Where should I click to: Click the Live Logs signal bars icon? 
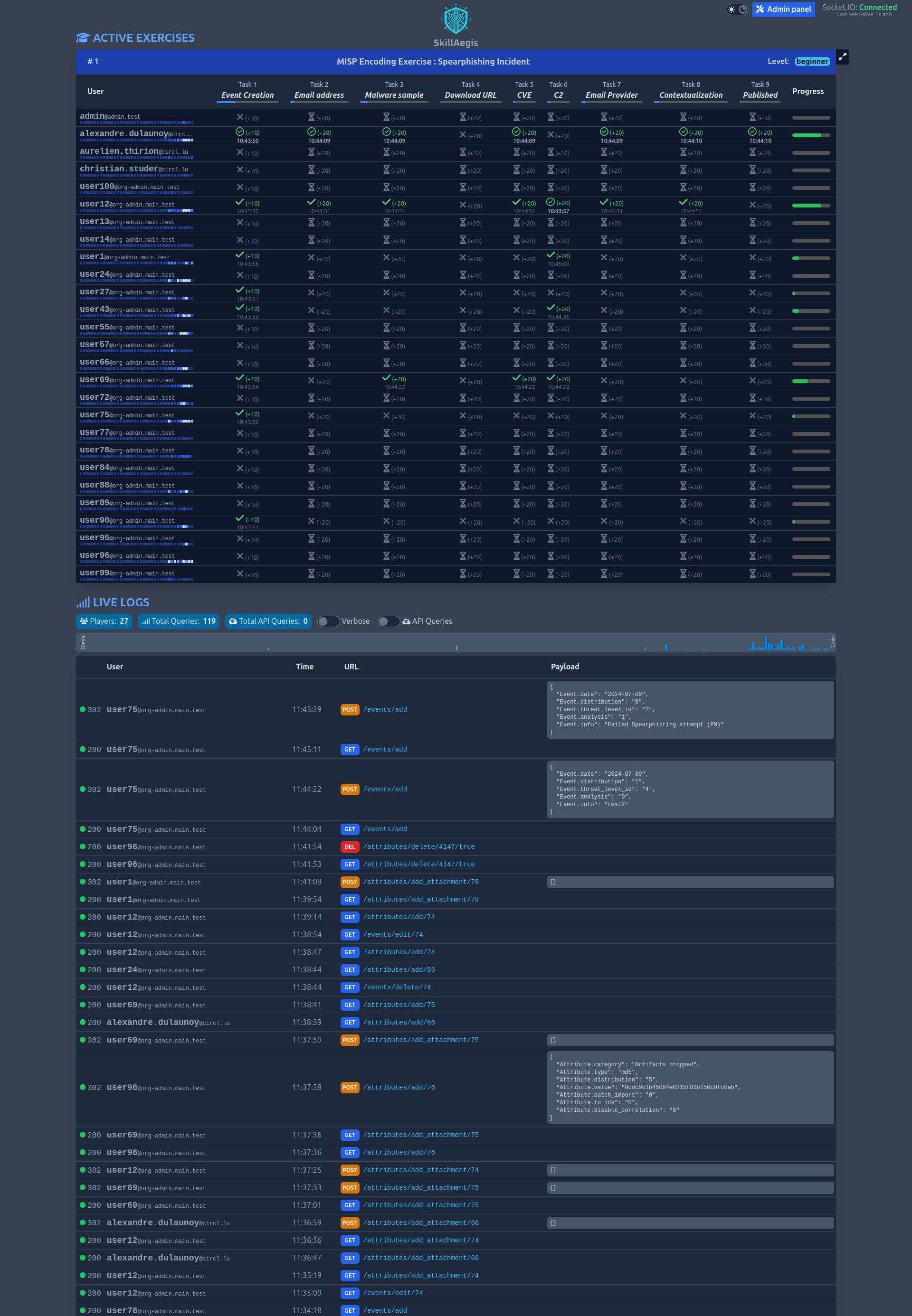click(83, 602)
